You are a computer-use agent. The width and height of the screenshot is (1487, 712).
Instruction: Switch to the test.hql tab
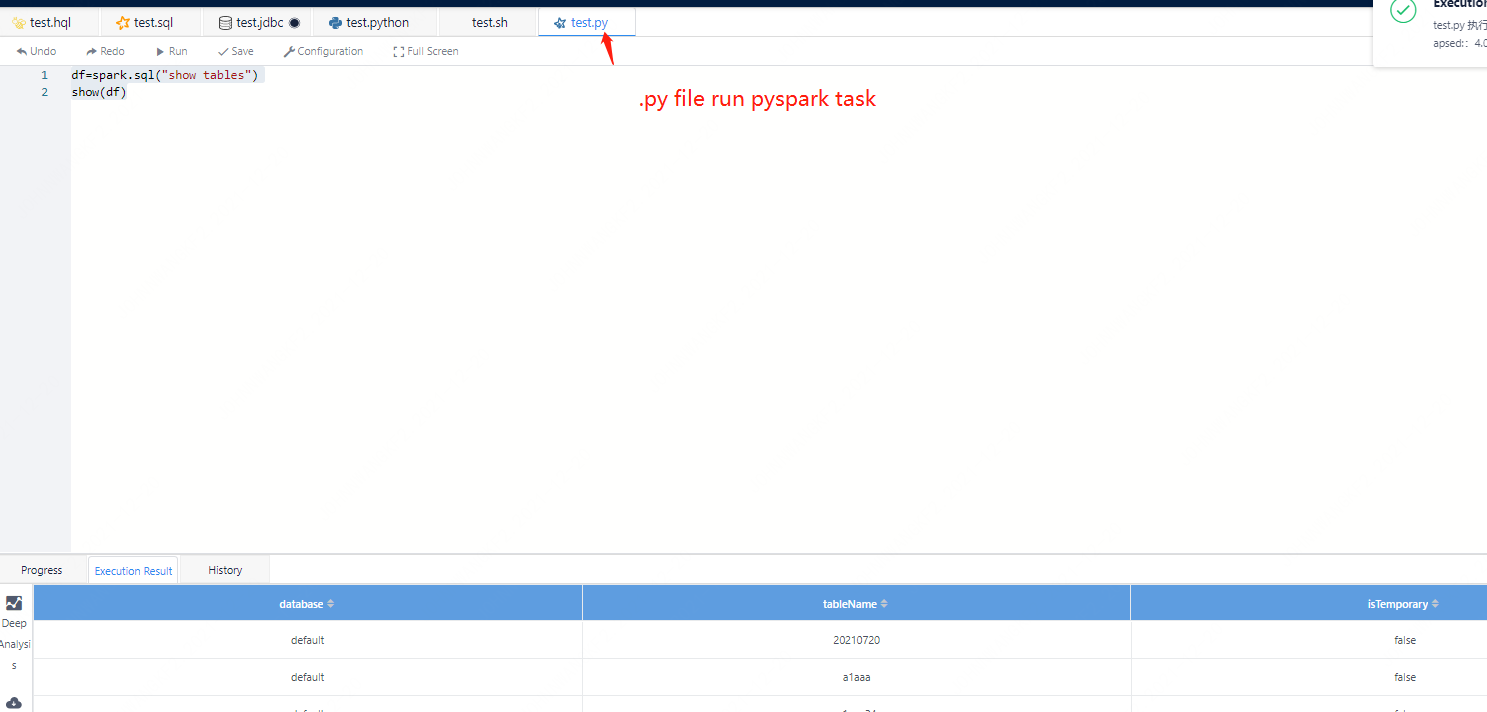coord(42,22)
